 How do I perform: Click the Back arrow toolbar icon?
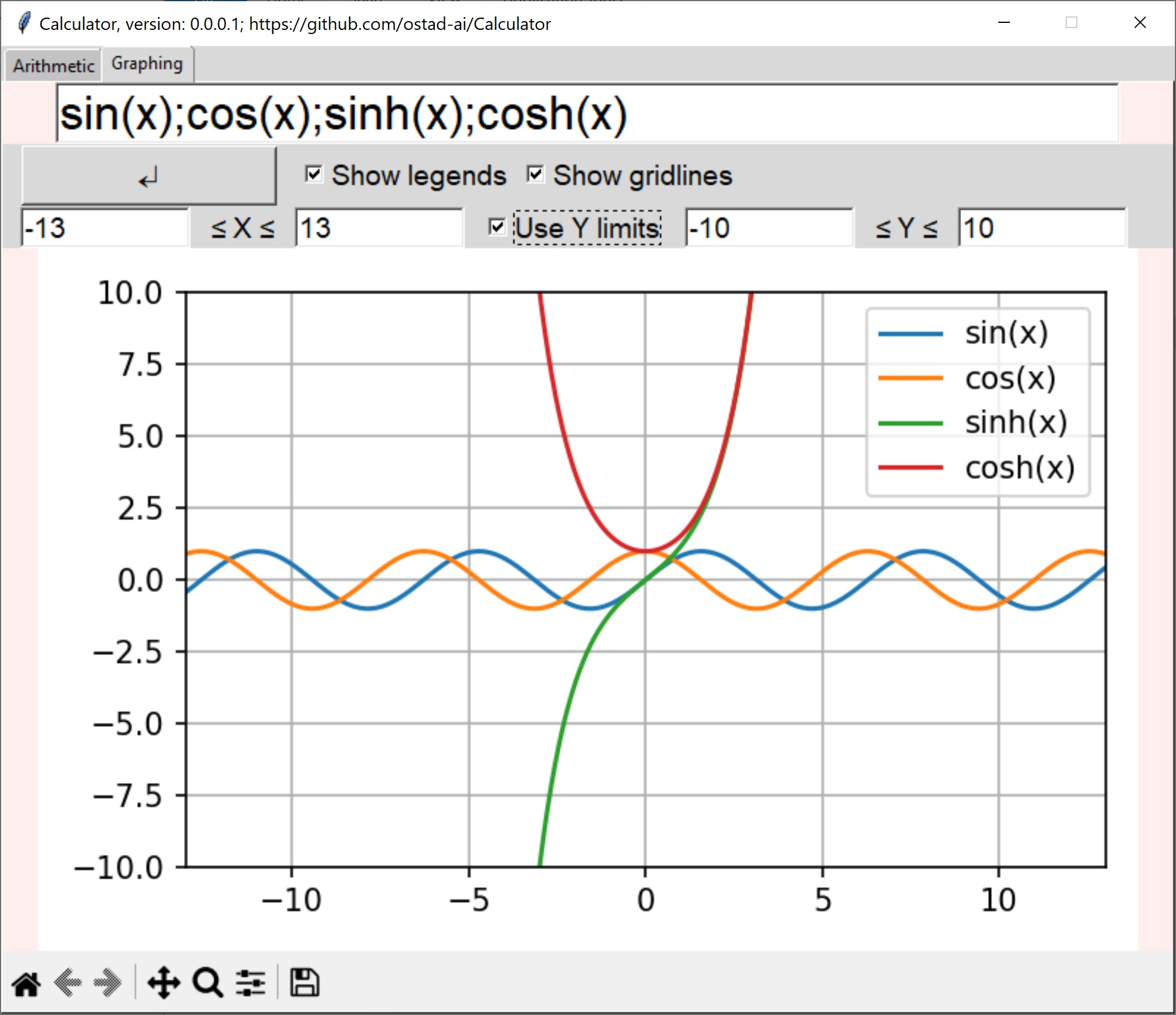(68, 983)
